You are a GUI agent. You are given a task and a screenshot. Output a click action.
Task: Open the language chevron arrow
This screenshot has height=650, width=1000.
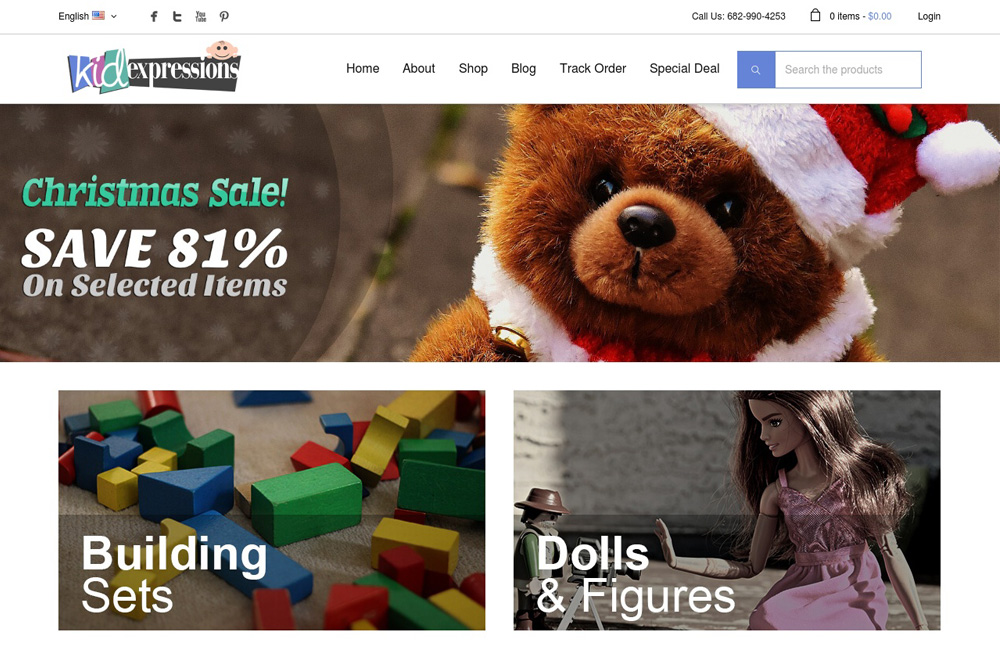coord(114,17)
